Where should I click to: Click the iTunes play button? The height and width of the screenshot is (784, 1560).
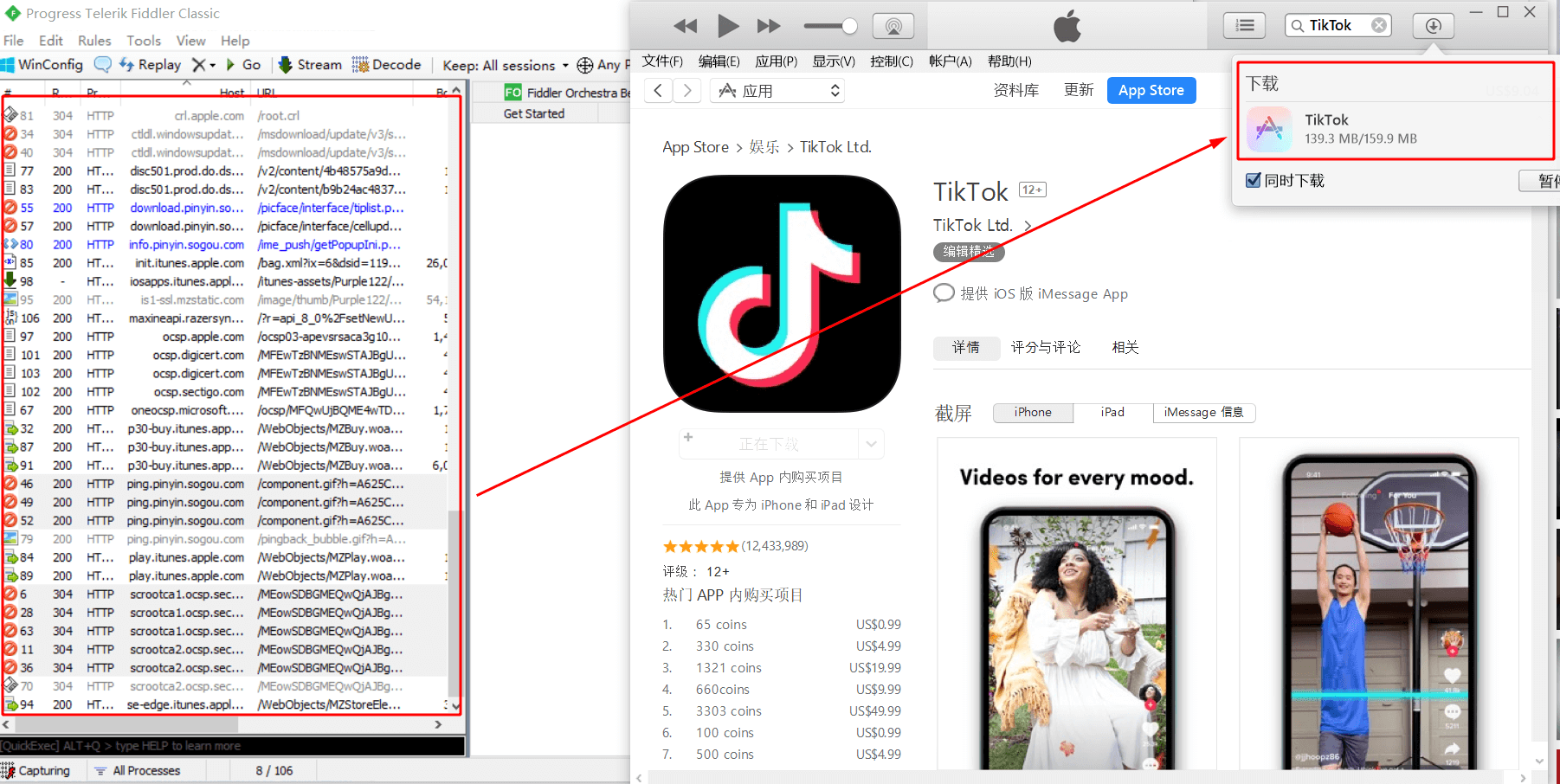point(728,26)
